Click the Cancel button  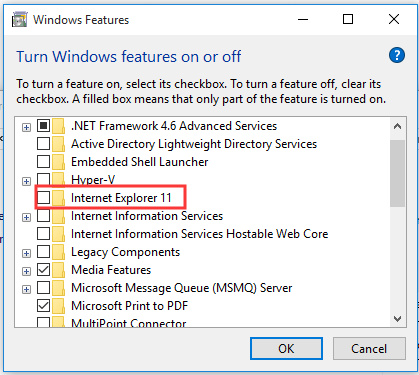369,349
